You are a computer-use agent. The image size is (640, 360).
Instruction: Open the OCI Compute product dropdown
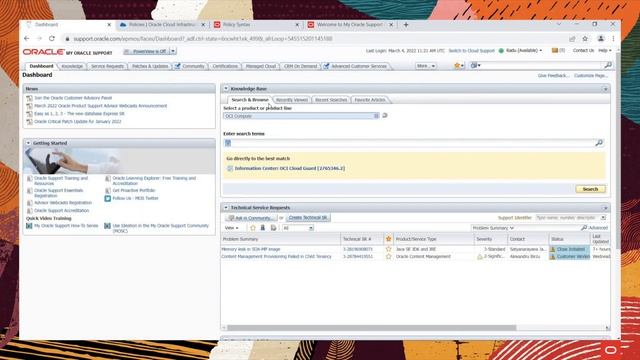376,116
